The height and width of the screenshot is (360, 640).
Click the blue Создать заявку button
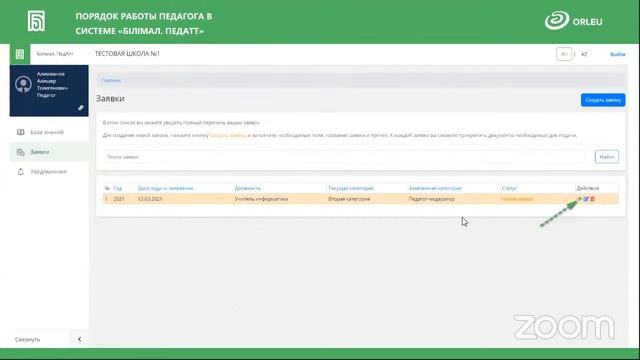click(603, 100)
